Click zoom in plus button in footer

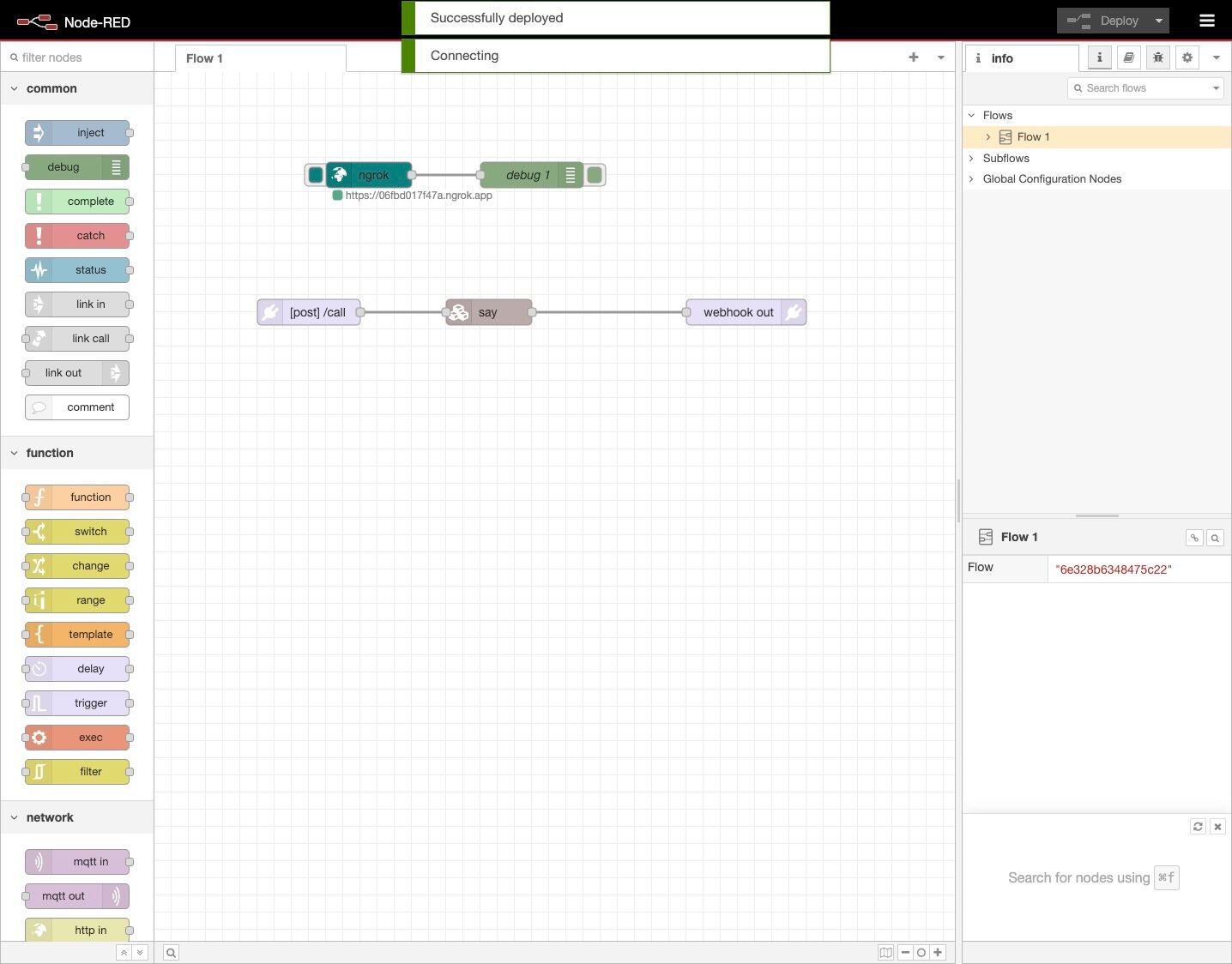tap(938, 952)
